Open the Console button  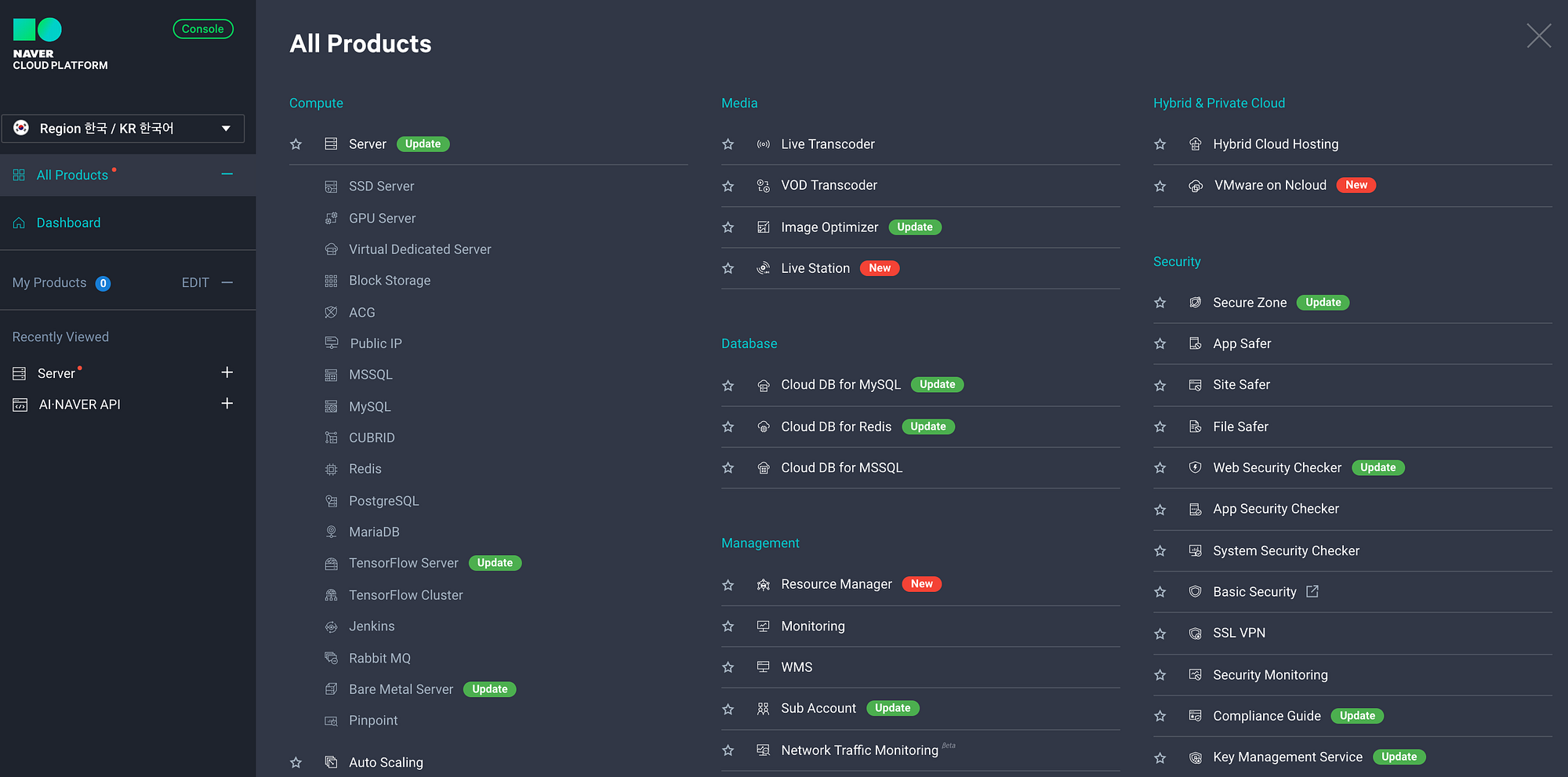pyautogui.click(x=203, y=29)
